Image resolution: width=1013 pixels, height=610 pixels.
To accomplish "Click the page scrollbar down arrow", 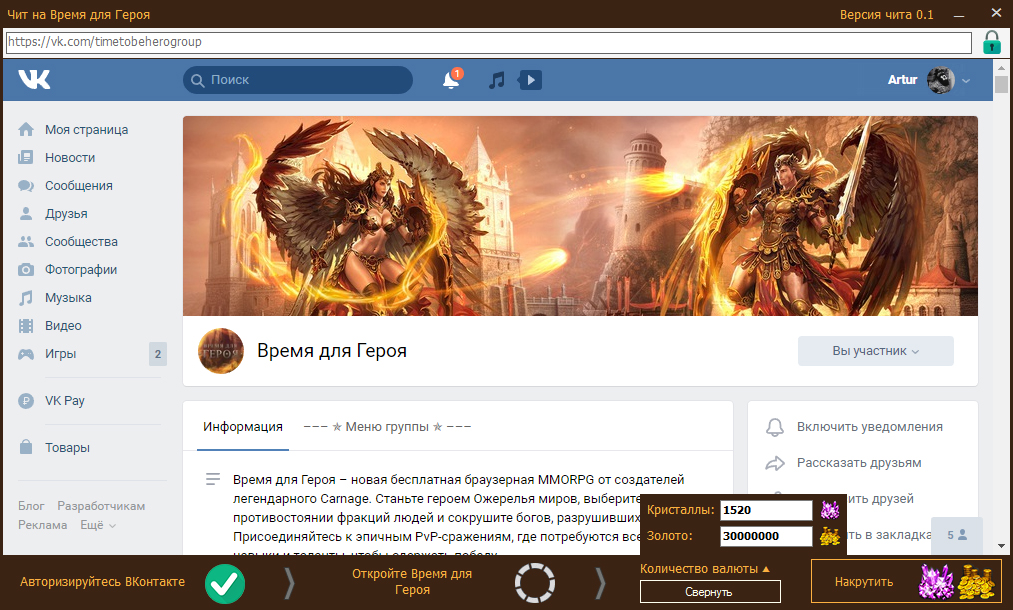I will pos(1001,545).
